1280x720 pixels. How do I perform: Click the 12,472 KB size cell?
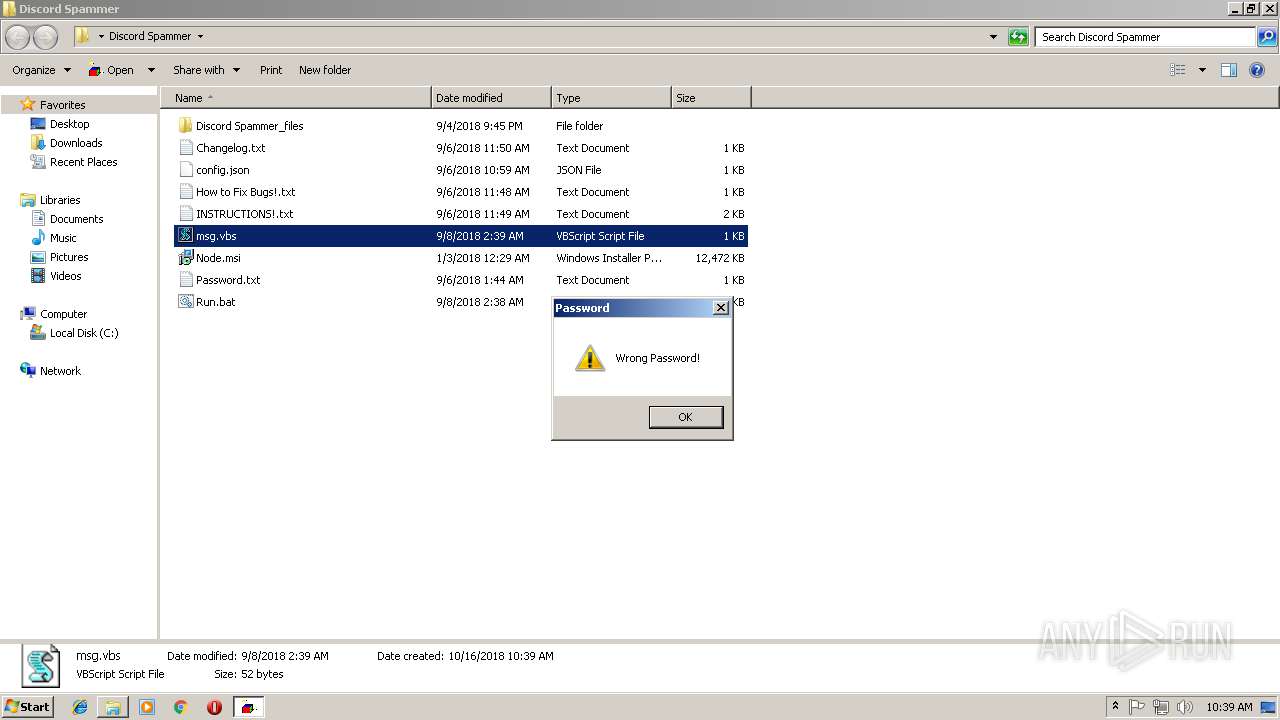720,258
